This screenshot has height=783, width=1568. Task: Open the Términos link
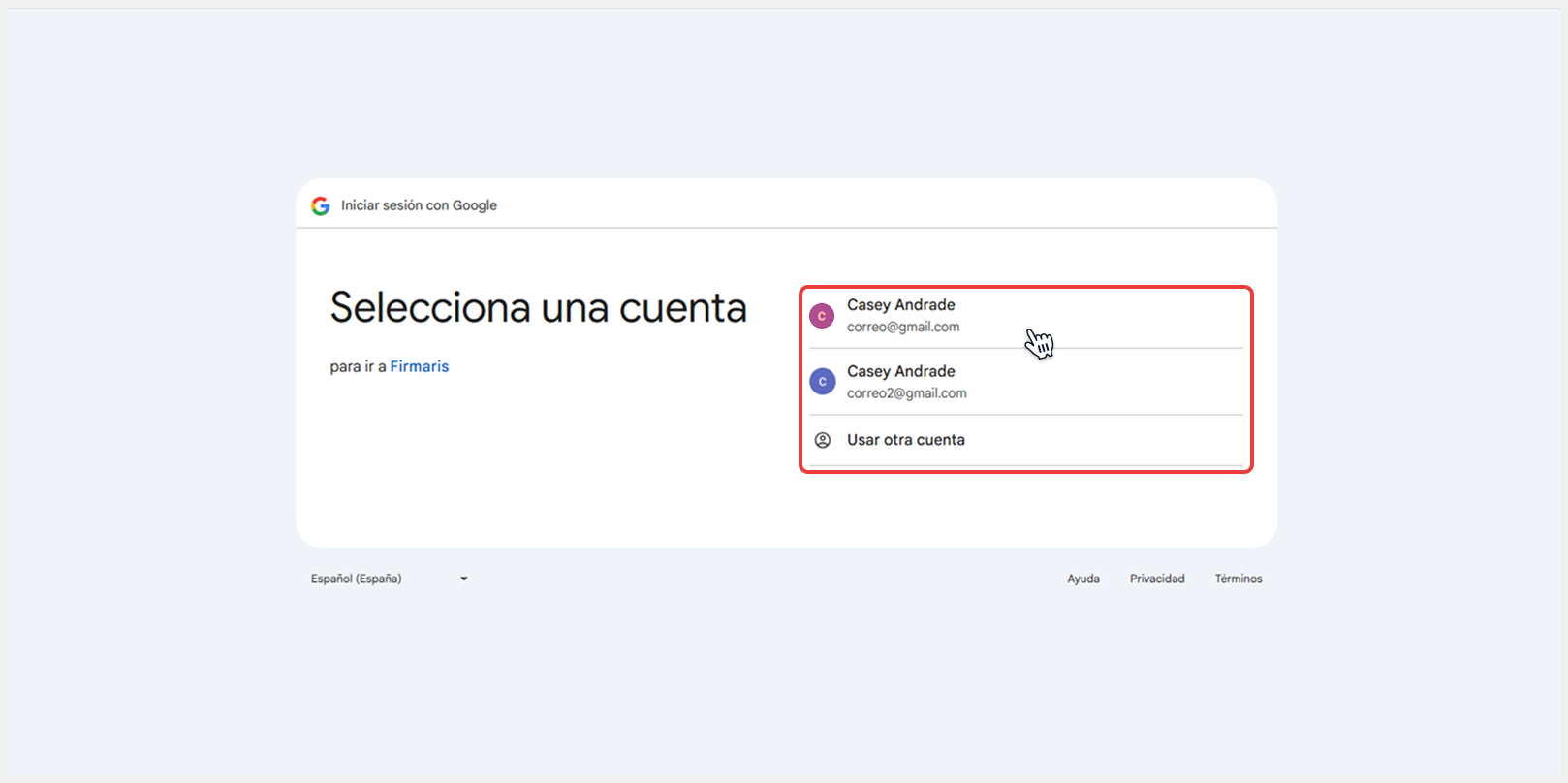[1238, 579]
